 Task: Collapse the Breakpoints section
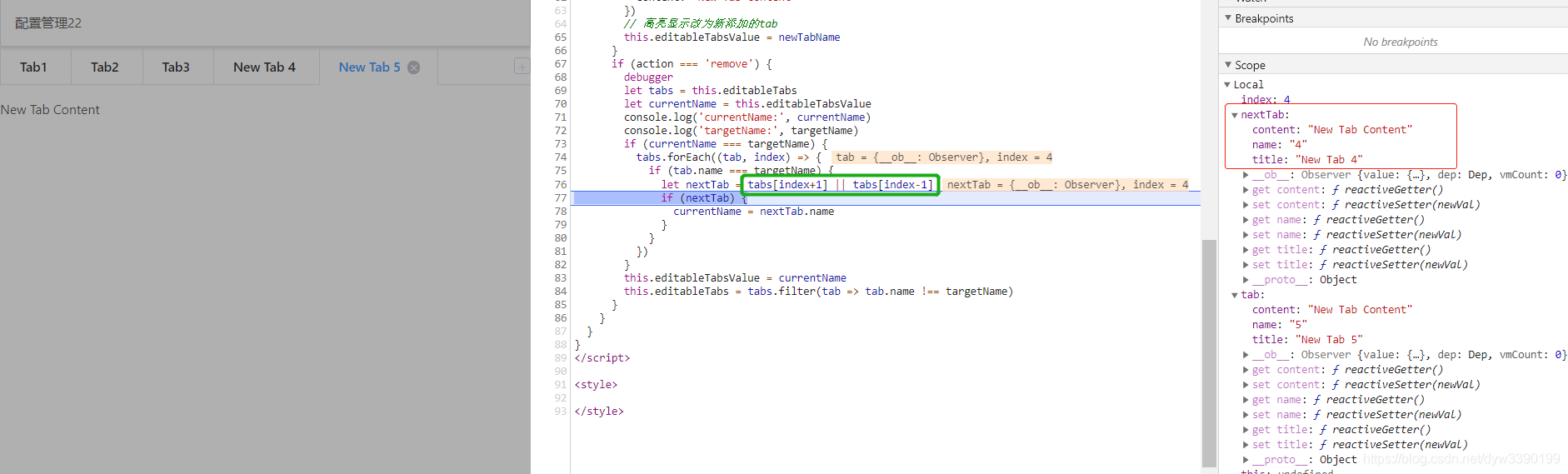1228,18
